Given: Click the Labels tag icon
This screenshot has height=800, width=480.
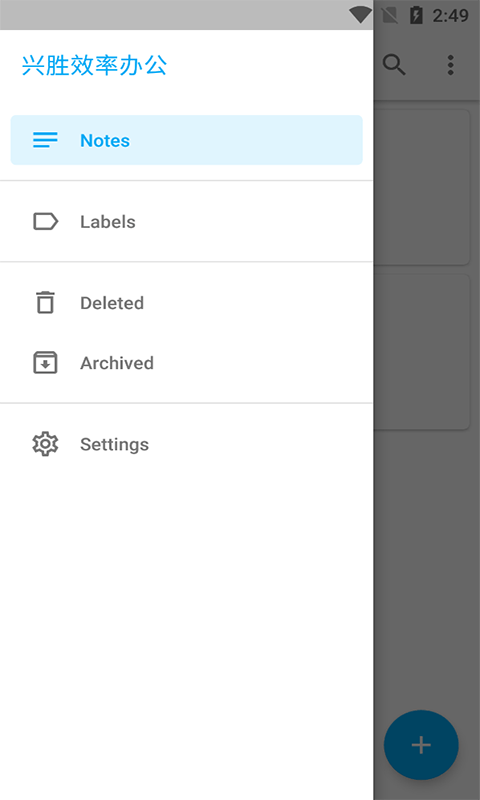Looking at the screenshot, I should (x=45, y=221).
